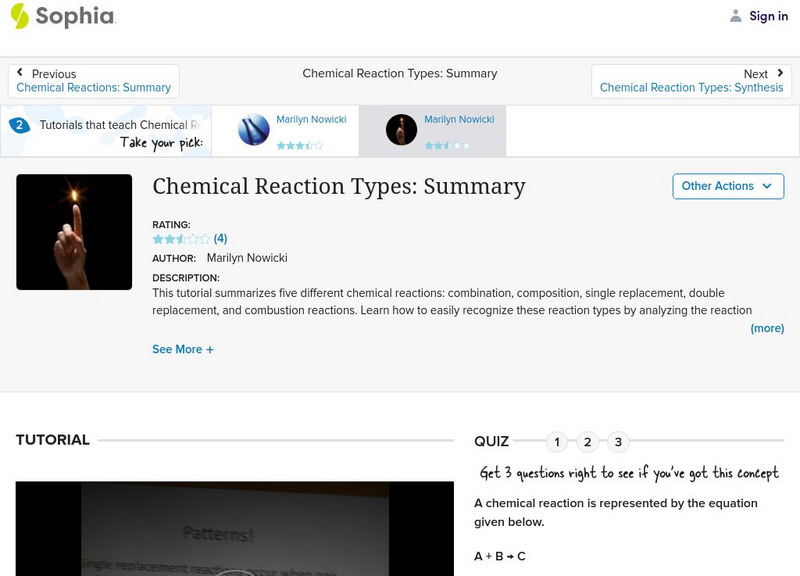Screen dimensions: 800x576
Task: Open the Other Actions dropdown
Action: point(728,186)
